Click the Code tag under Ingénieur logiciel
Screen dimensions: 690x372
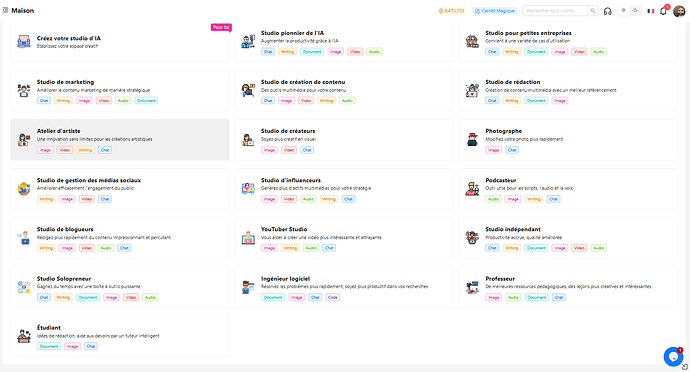click(333, 297)
